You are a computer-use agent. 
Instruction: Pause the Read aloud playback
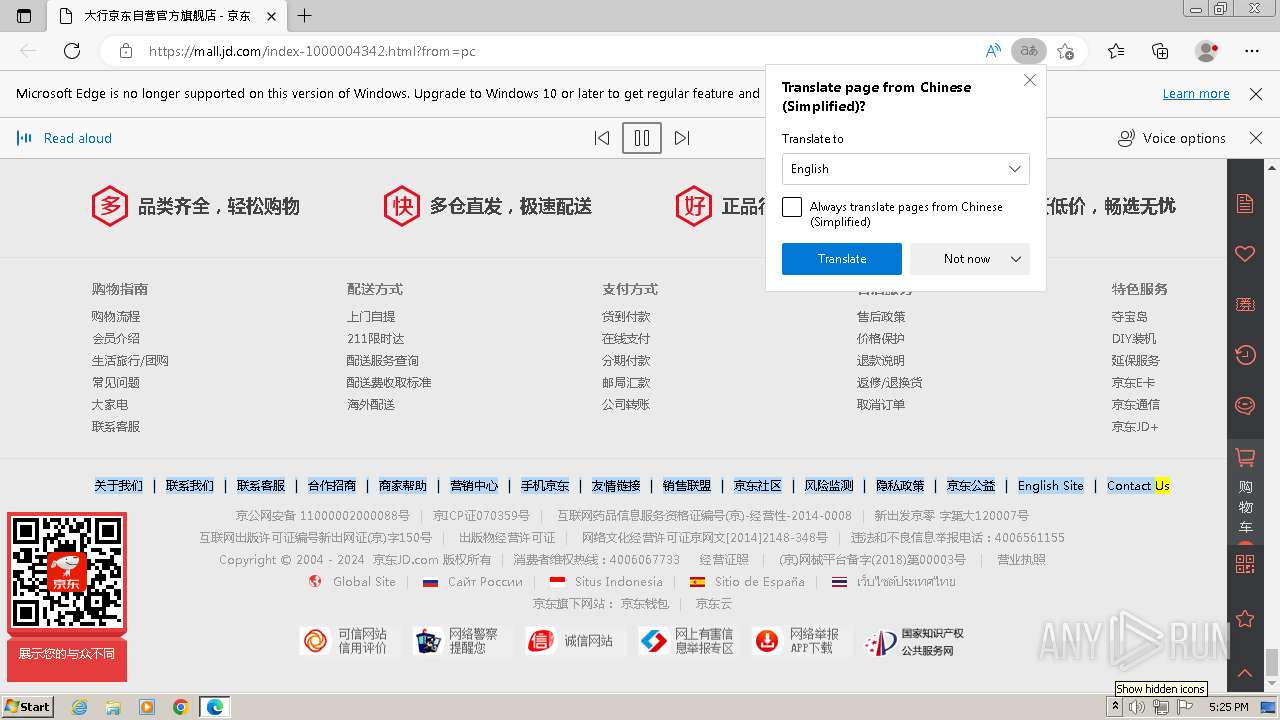(x=642, y=138)
